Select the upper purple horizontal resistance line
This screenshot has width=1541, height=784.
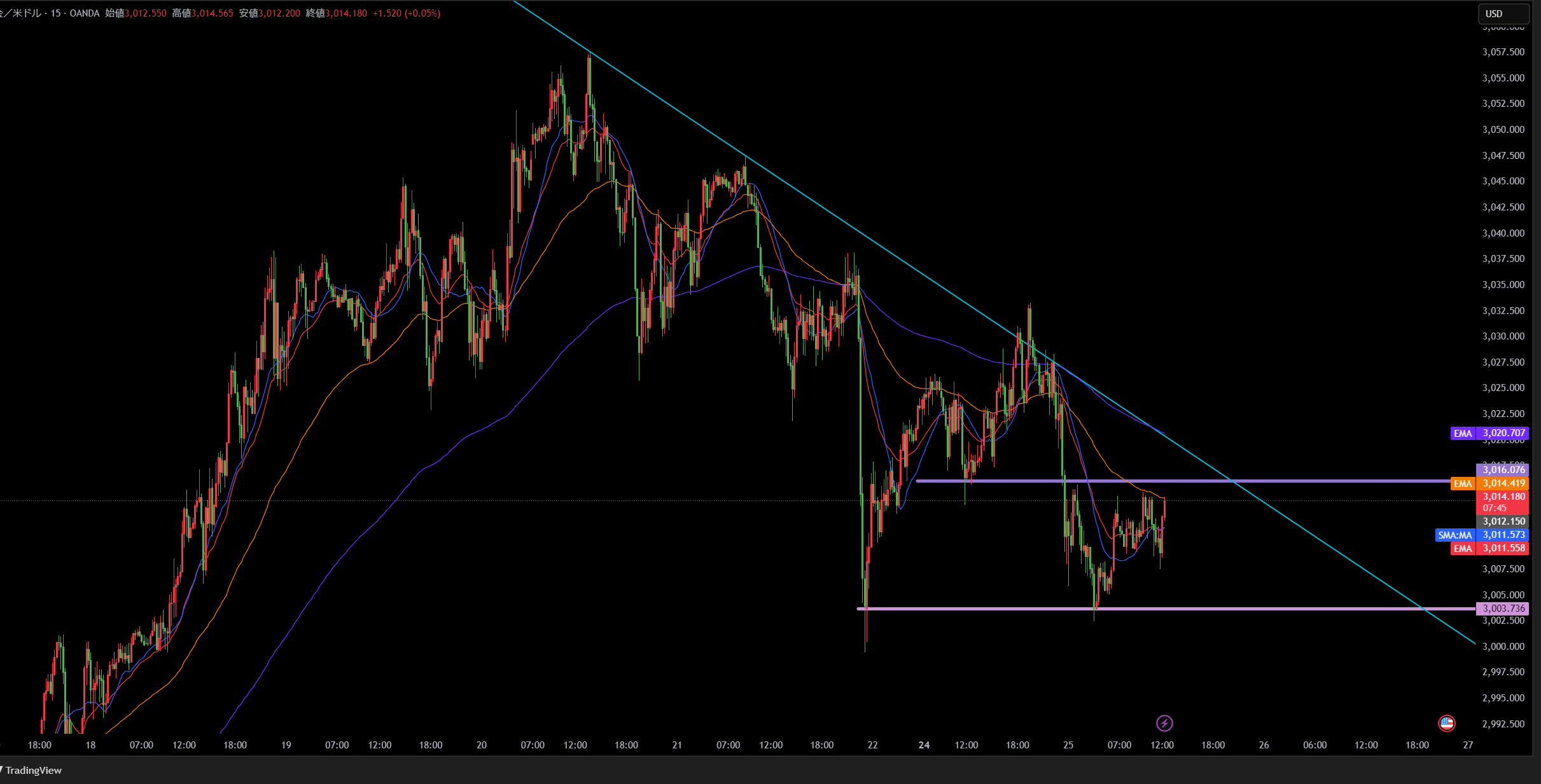(1336, 481)
